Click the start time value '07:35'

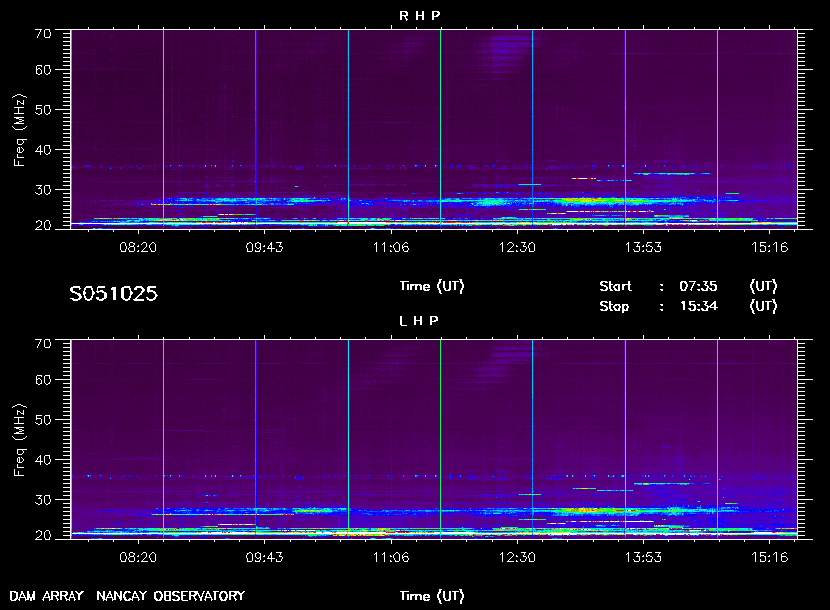(x=698, y=286)
